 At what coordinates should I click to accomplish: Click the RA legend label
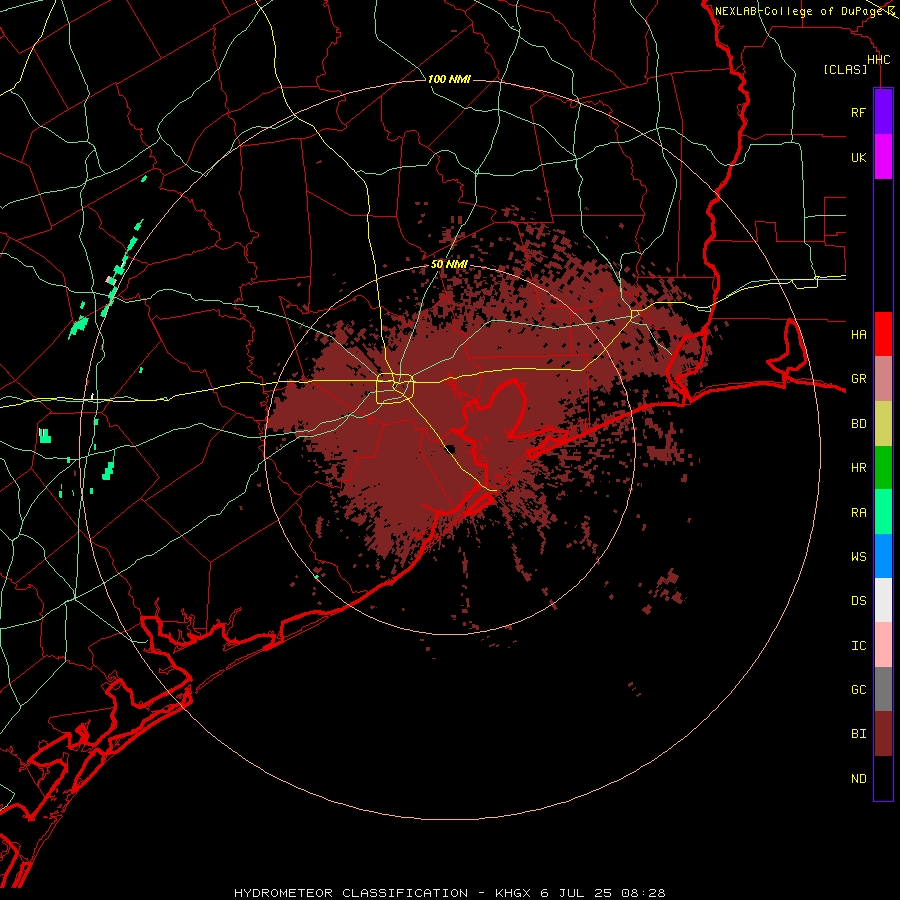coord(858,513)
